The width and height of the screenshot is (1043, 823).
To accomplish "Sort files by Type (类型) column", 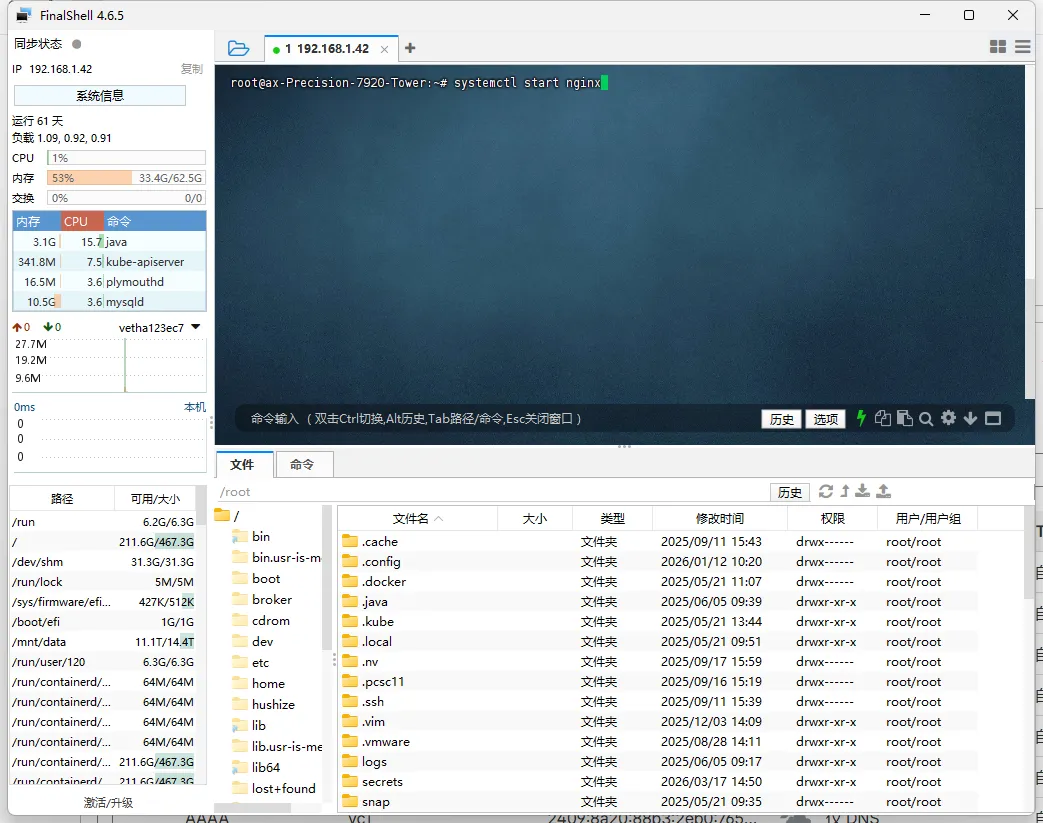I will point(613,518).
